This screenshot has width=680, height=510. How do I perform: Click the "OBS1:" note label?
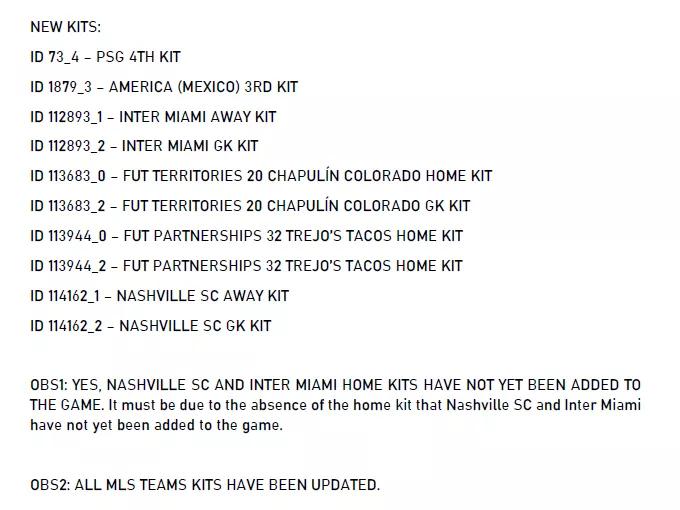point(49,385)
